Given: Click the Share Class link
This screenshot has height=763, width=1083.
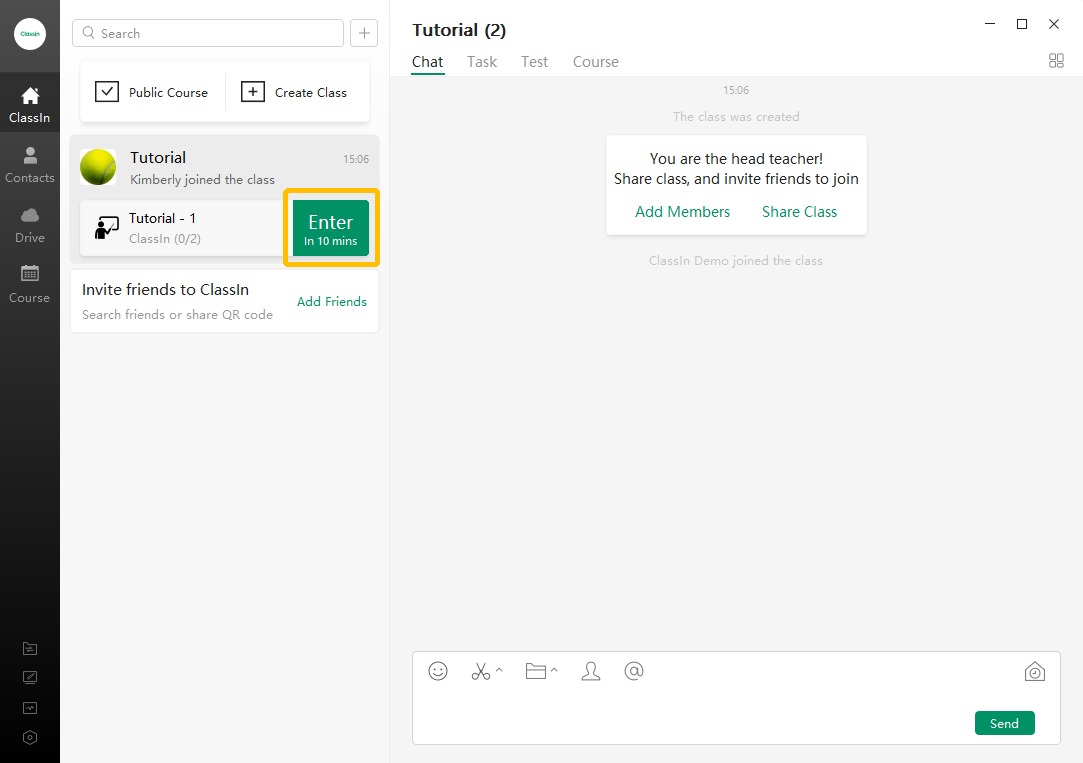Looking at the screenshot, I should (x=799, y=212).
